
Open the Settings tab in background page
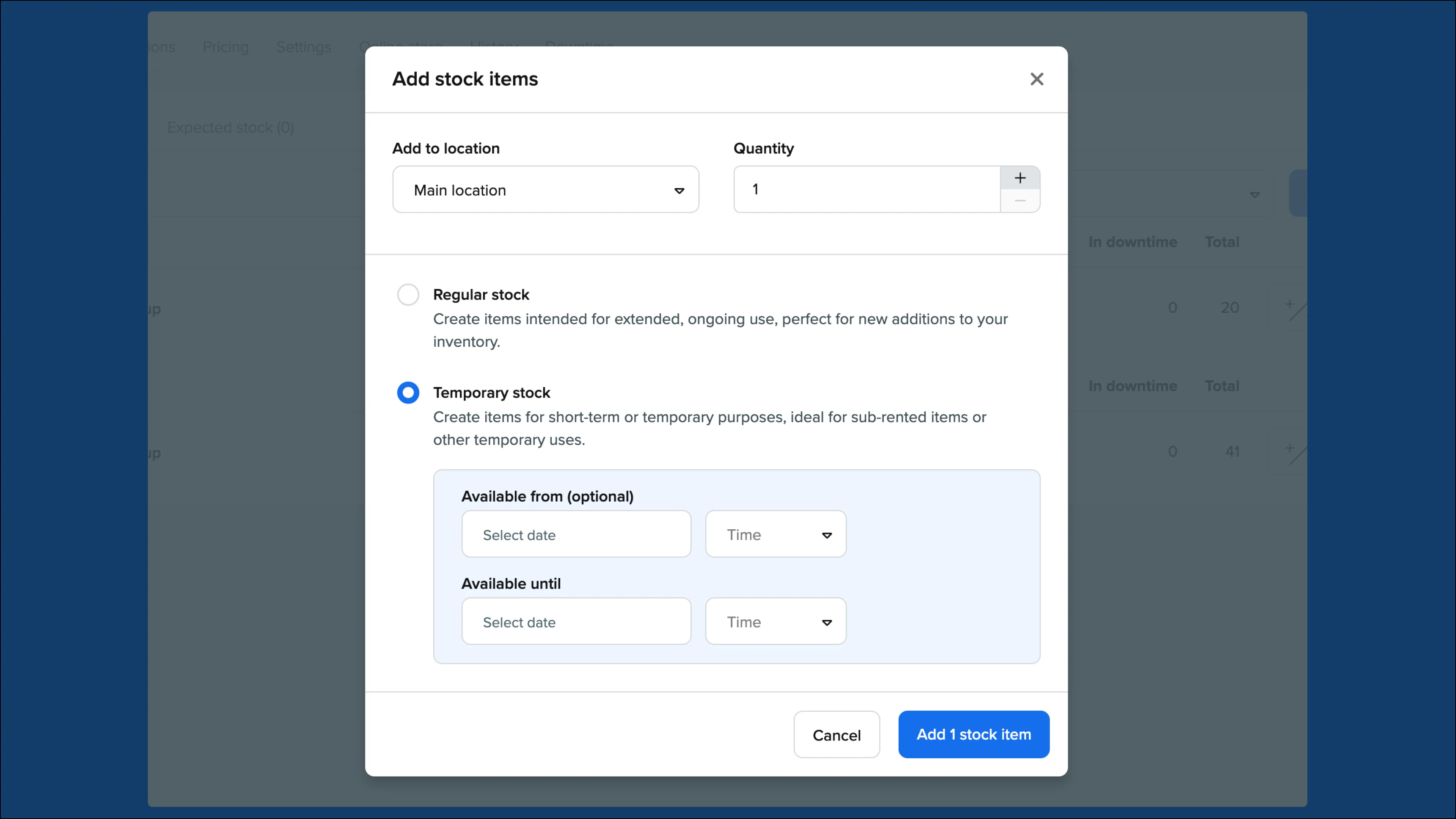tap(303, 47)
